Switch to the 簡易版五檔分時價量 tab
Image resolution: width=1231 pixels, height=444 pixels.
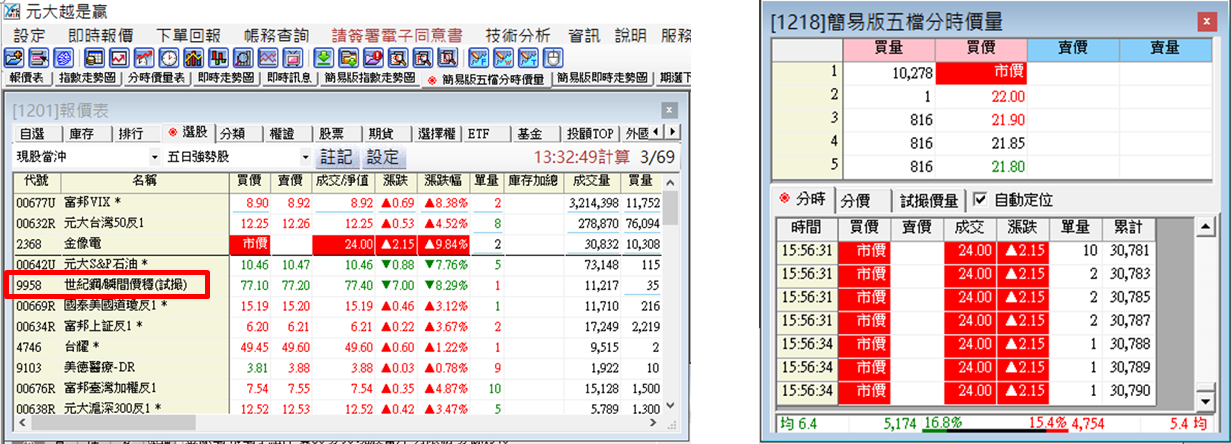coord(487,79)
